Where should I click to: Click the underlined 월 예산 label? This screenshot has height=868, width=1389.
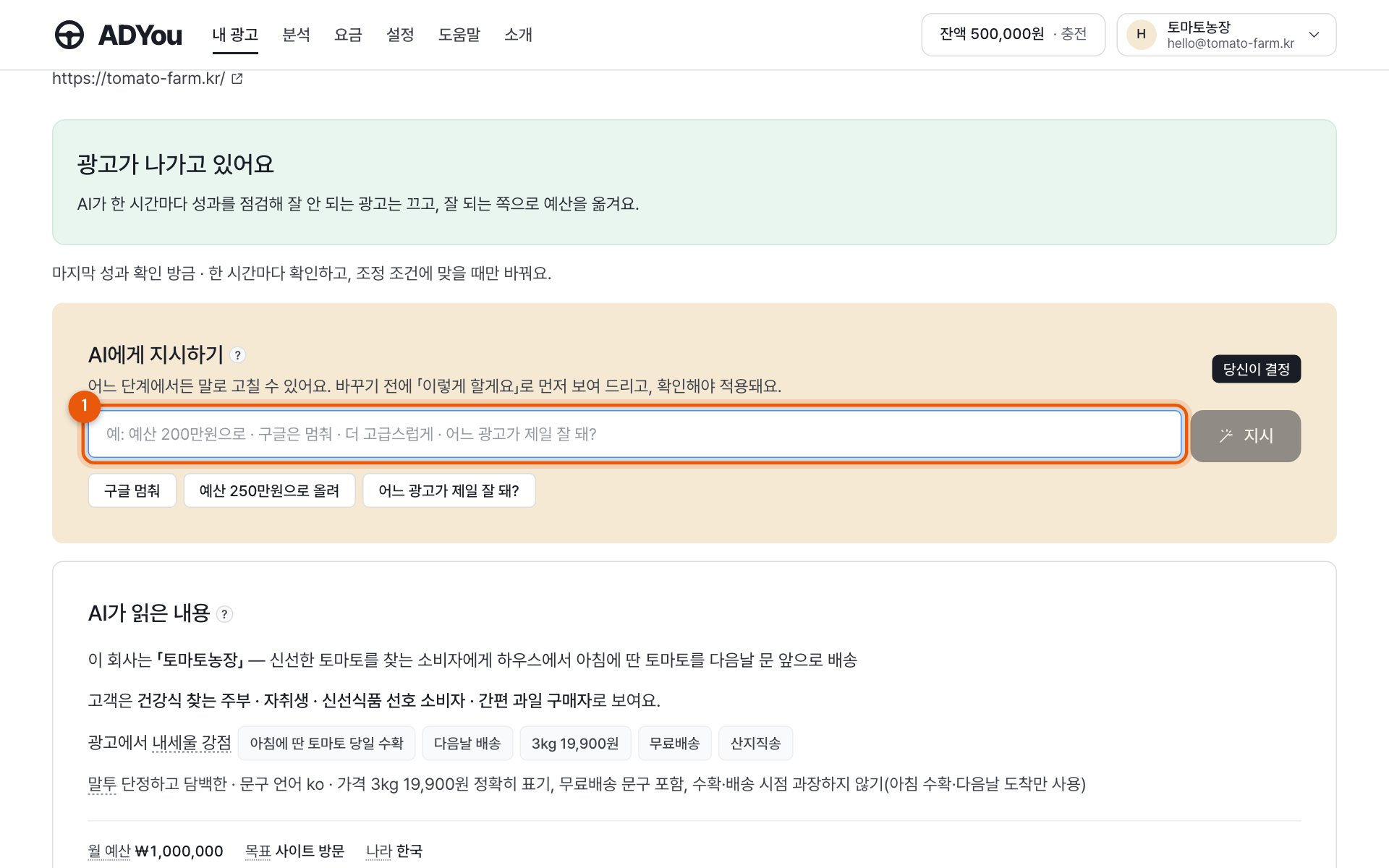pyautogui.click(x=109, y=851)
